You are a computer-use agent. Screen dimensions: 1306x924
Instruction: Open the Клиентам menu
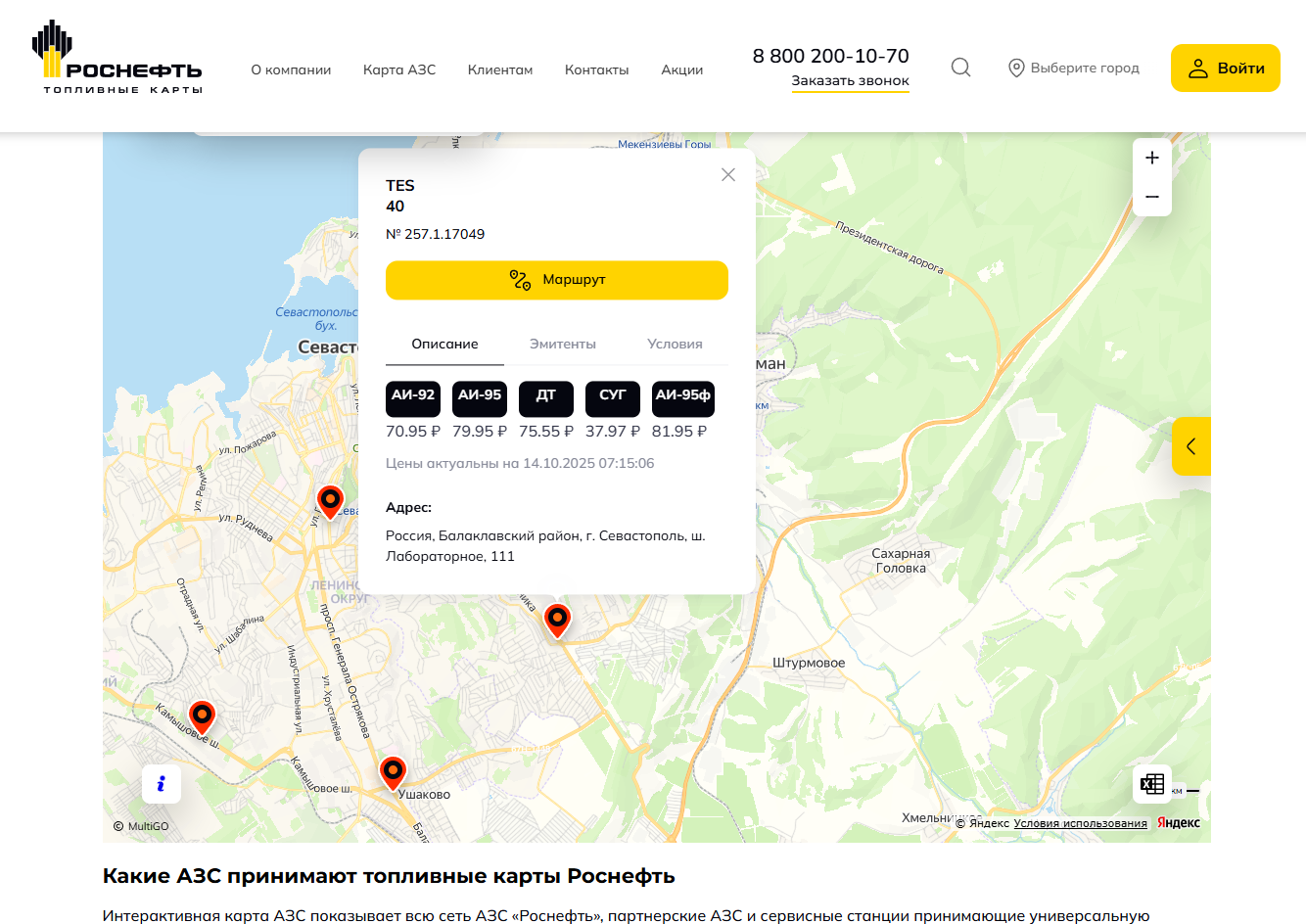tap(500, 69)
